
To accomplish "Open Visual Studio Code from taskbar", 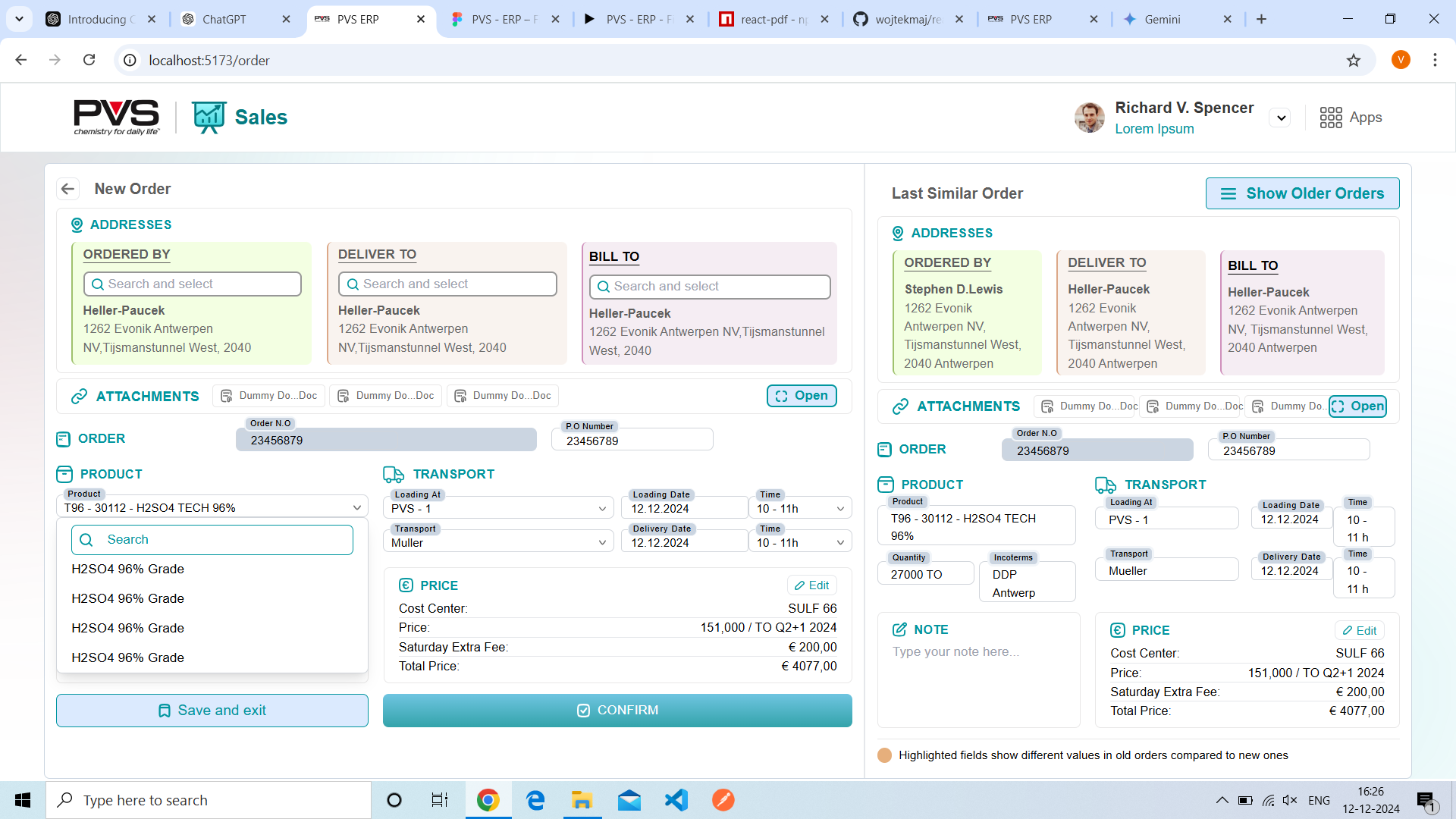I will [676, 800].
